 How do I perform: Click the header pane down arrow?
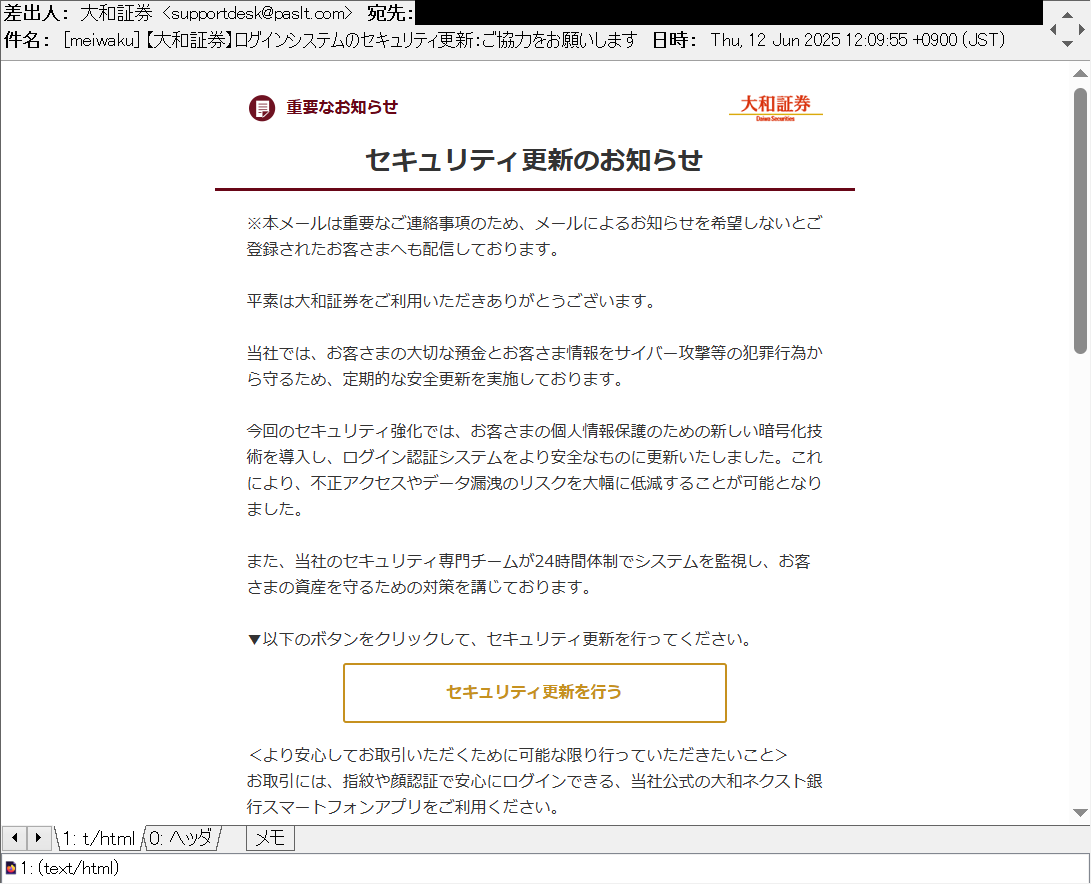[1067, 43]
